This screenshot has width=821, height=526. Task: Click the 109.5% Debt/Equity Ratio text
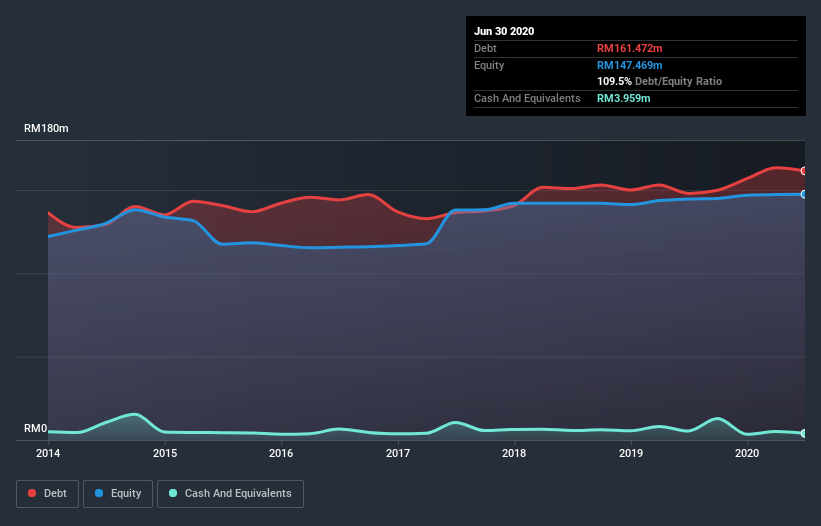(660, 81)
